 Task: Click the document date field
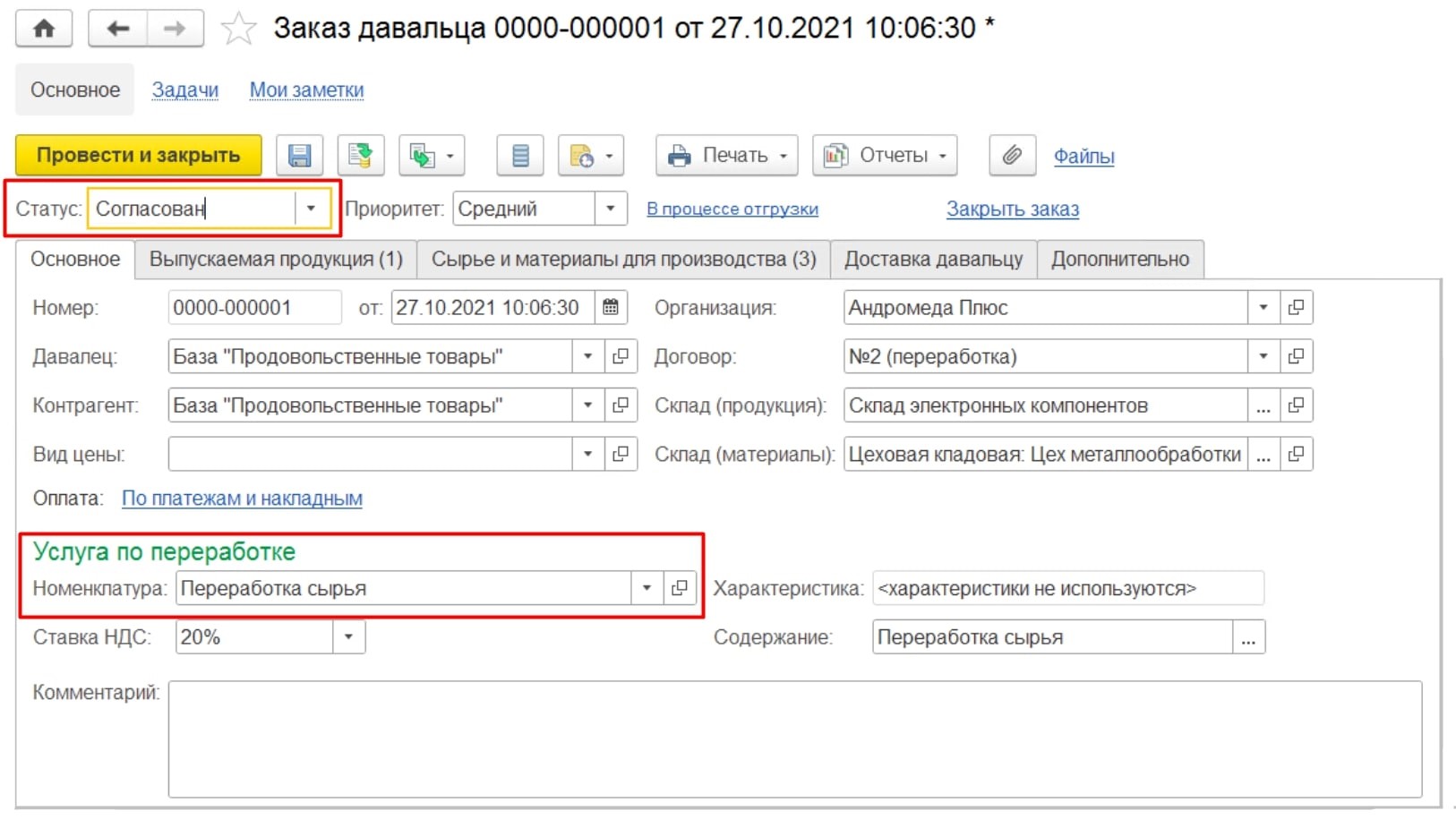pyautogui.click(x=492, y=308)
